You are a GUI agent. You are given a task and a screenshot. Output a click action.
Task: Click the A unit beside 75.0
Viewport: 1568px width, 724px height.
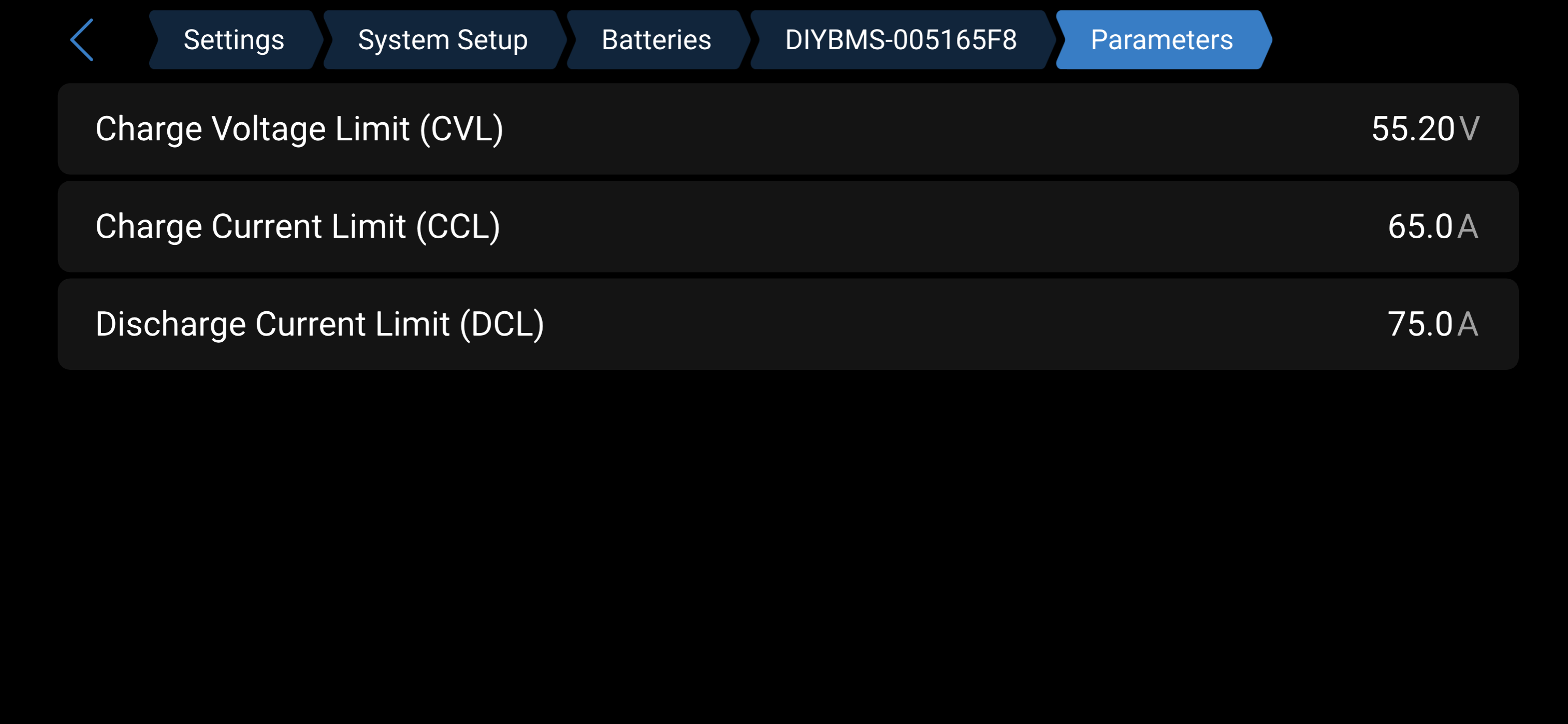tap(1468, 324)
